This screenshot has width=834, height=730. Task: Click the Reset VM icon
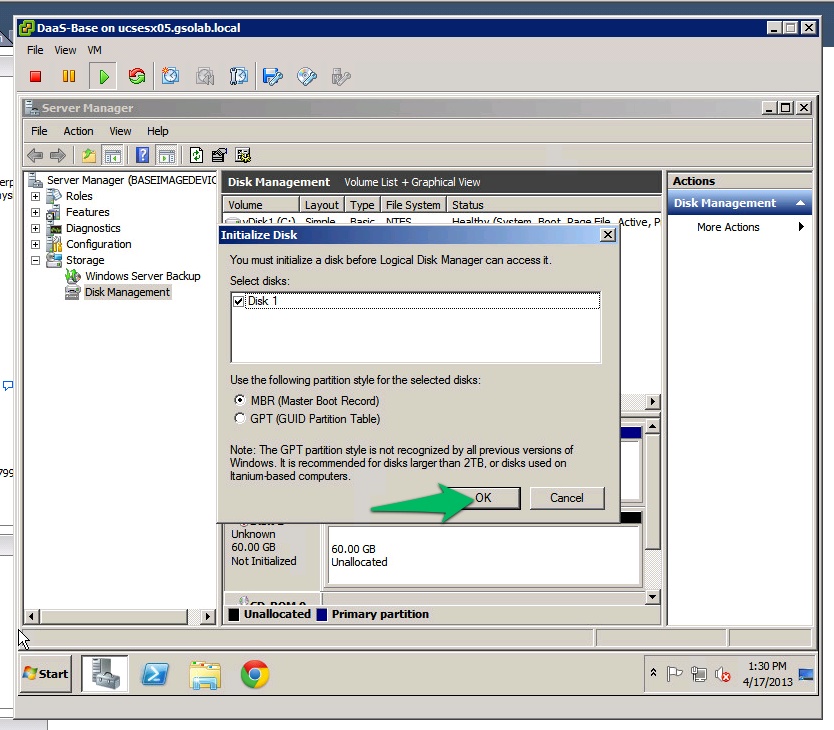pos(137,76)
